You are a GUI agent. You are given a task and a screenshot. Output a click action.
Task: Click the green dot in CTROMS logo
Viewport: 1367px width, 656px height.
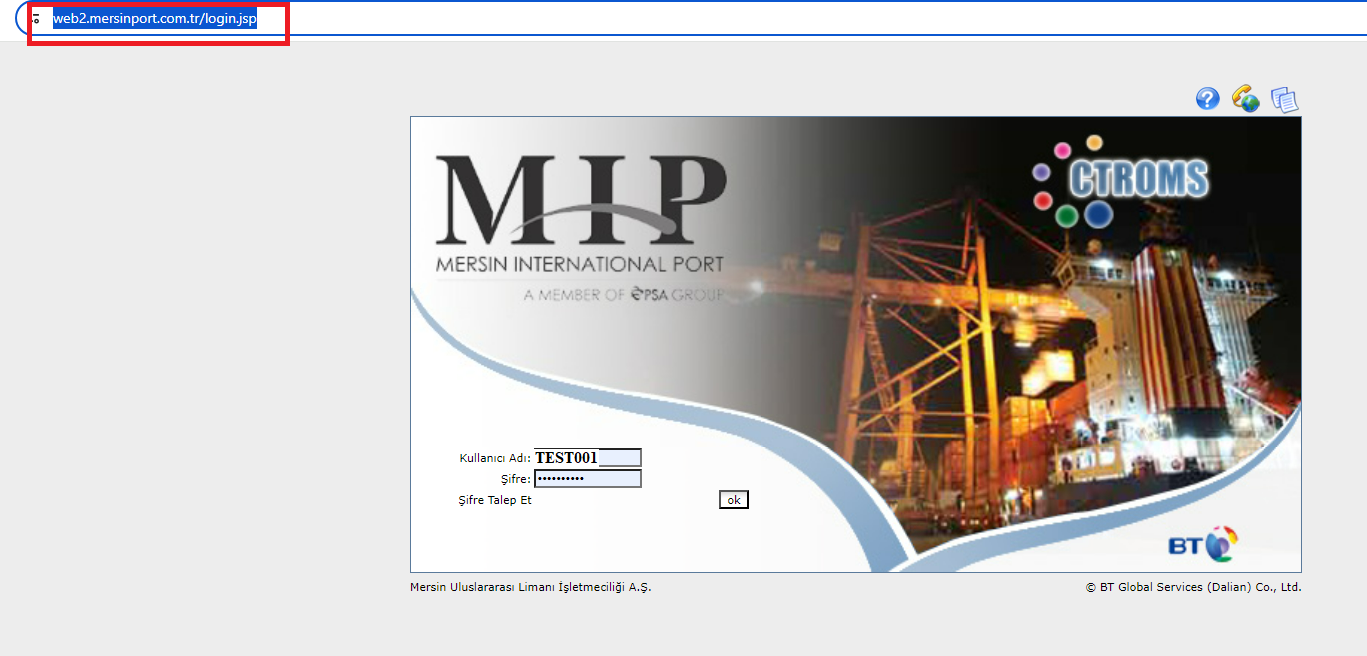tap(1067, 216)
